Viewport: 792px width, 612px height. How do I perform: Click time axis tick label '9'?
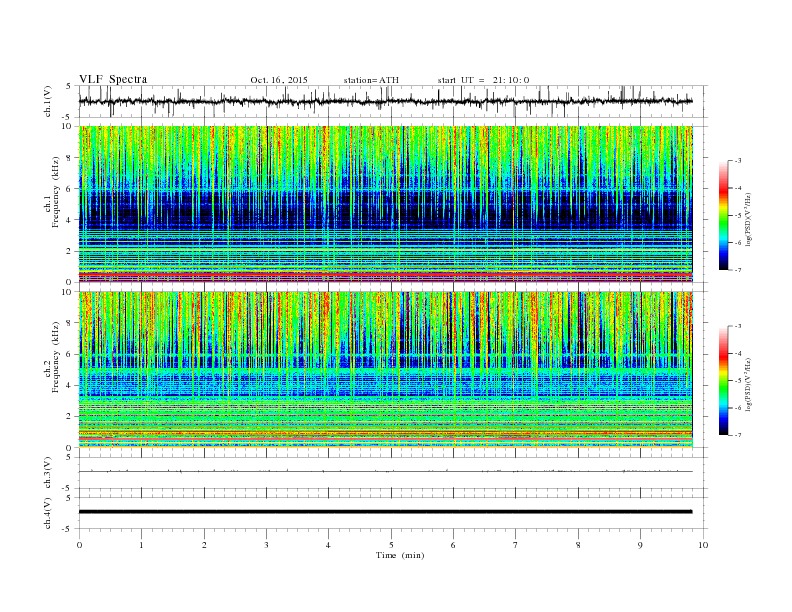(x=640, y=545)
